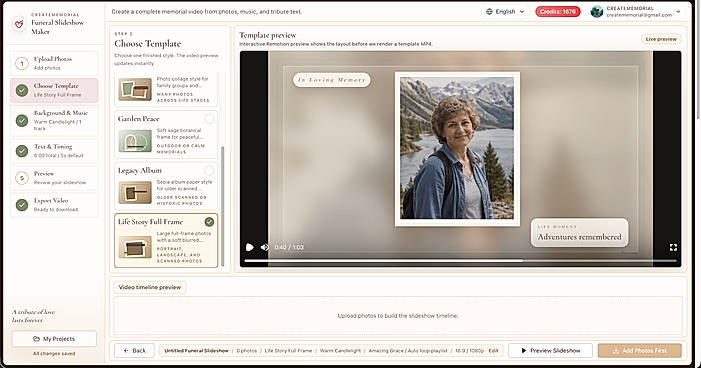Click the Garden Peace template thumbnail
The width and height of the screenshot is (701, 368).
135,141
